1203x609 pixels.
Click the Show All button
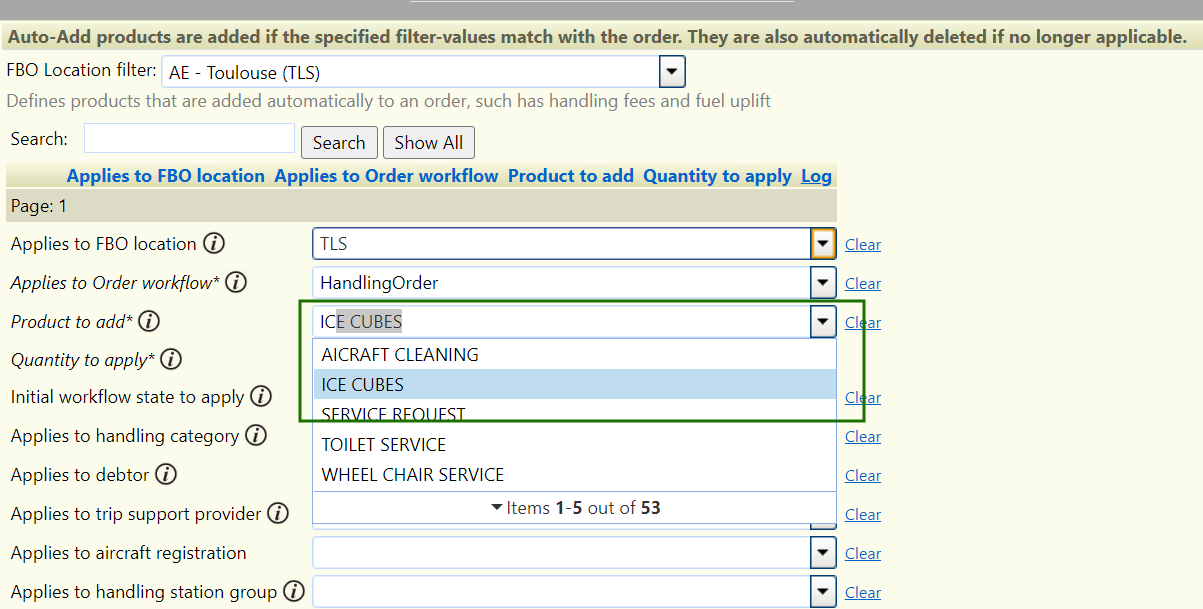(428, 142)
